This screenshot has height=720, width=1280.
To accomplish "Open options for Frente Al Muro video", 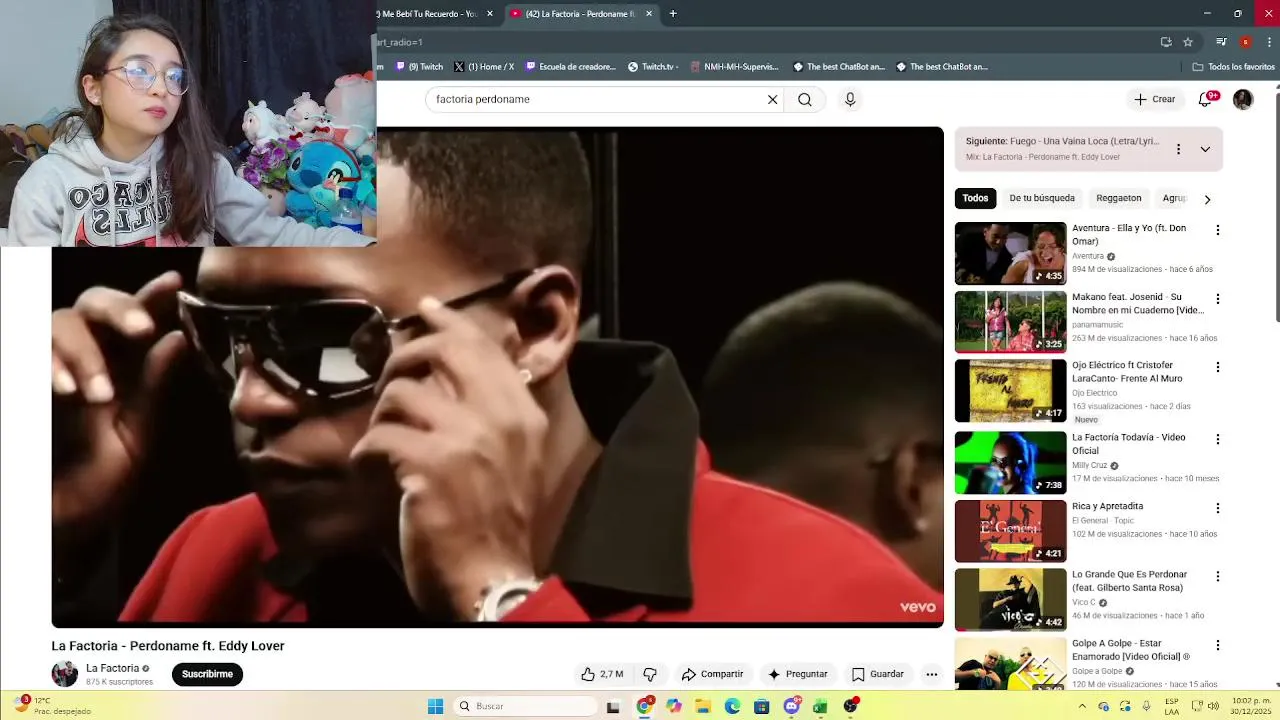I will tap(1217, 367).
